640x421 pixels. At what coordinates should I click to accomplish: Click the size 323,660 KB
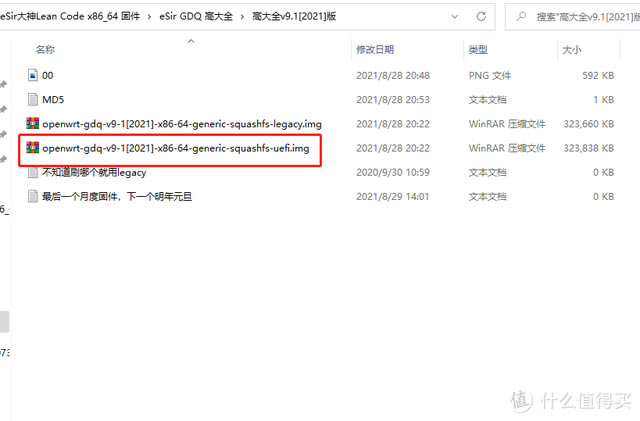pos(589,124)
